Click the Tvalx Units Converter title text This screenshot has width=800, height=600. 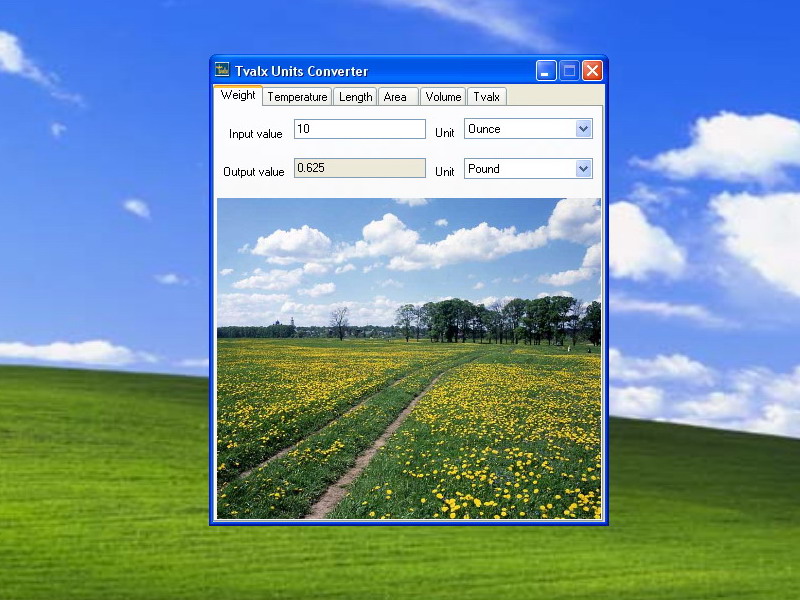(302, 71)
